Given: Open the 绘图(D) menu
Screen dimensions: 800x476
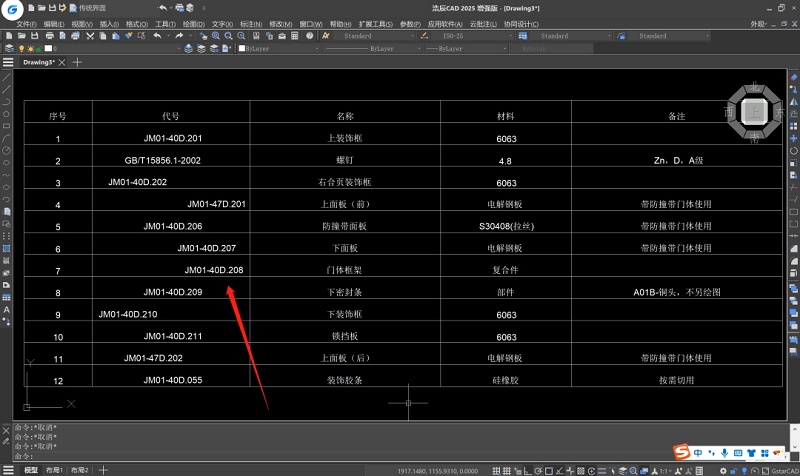Looking at the screenshot, I should point(193,24).
